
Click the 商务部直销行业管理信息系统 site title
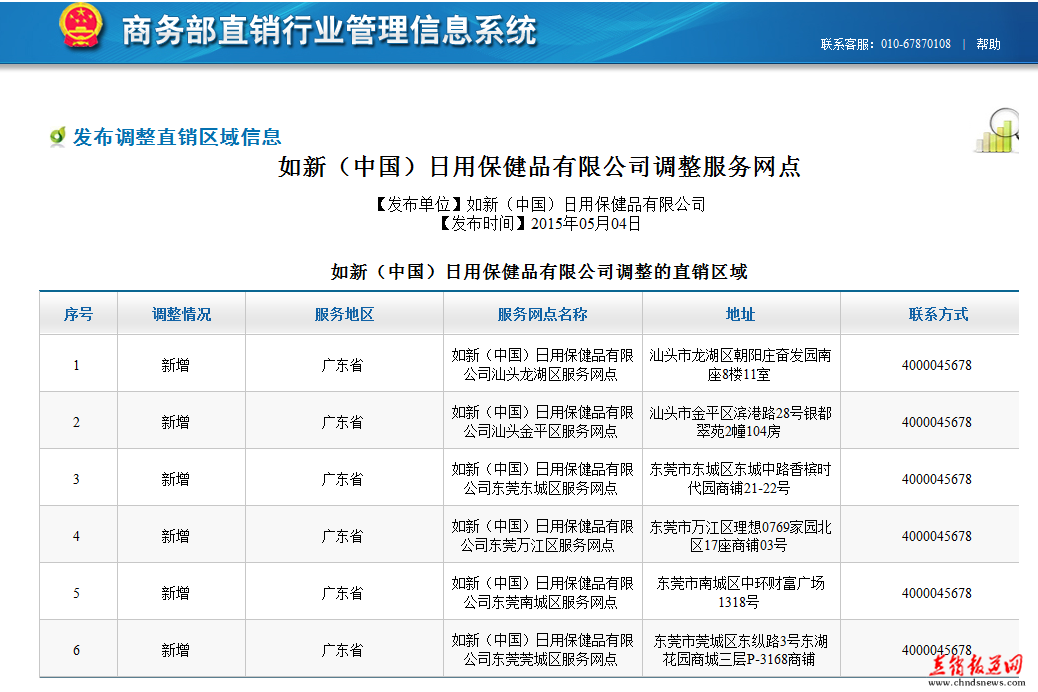329,30
